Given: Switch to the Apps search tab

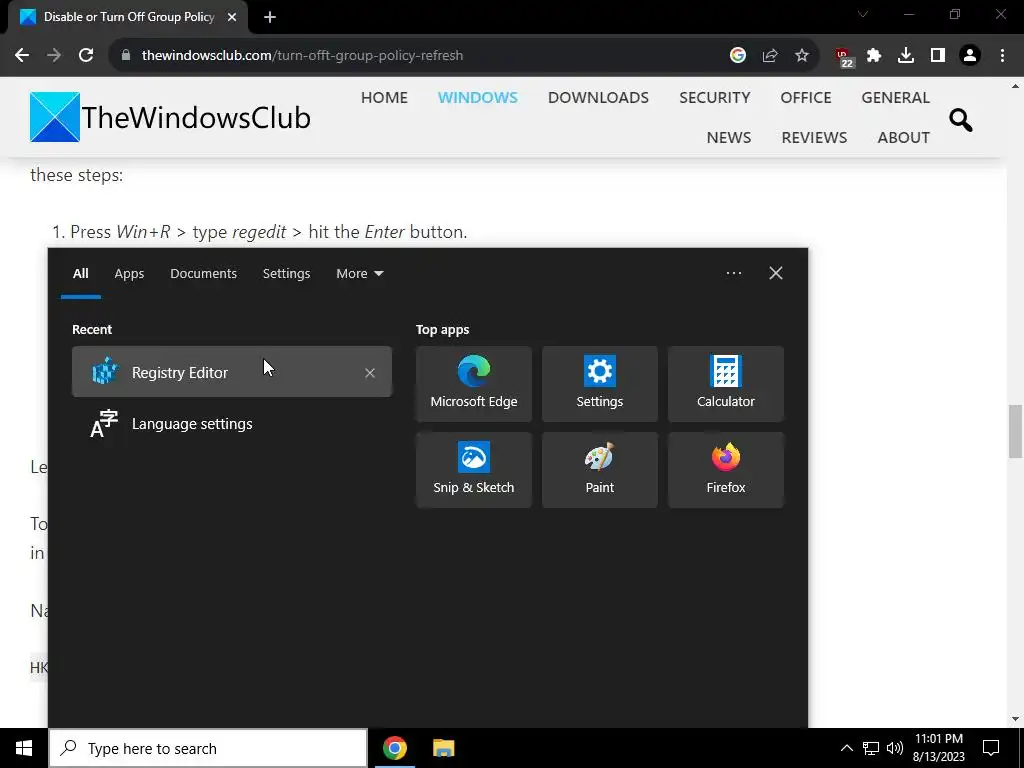Looking at the screenshot, I should 129,274.
